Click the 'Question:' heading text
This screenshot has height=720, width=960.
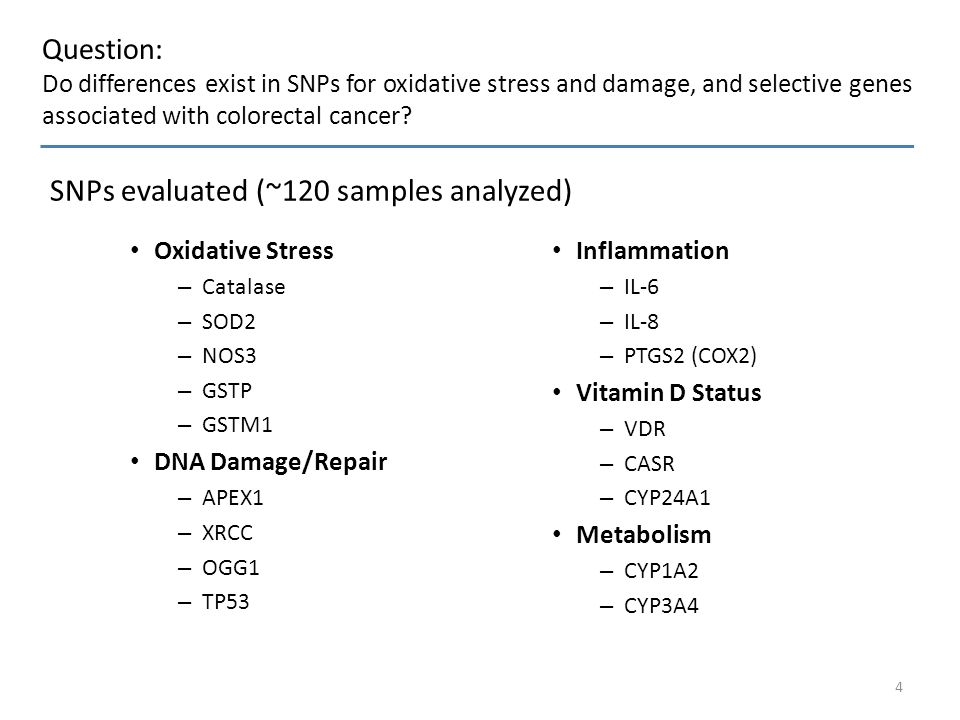(102, 50)
